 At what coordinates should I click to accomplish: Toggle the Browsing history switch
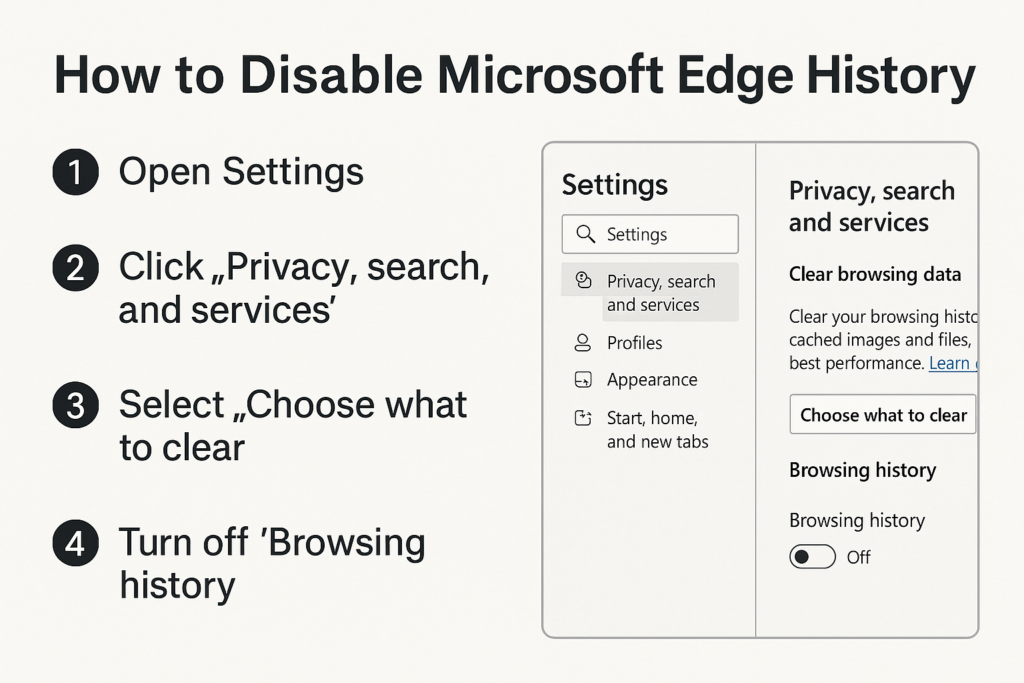812,557
